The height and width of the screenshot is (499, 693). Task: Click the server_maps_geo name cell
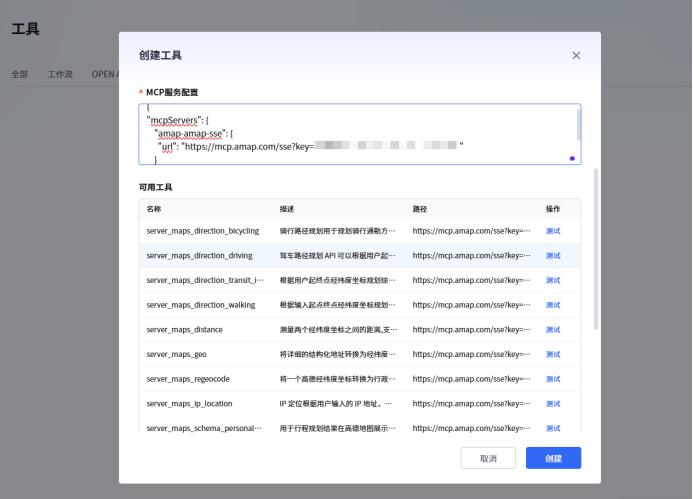(176, 355)
